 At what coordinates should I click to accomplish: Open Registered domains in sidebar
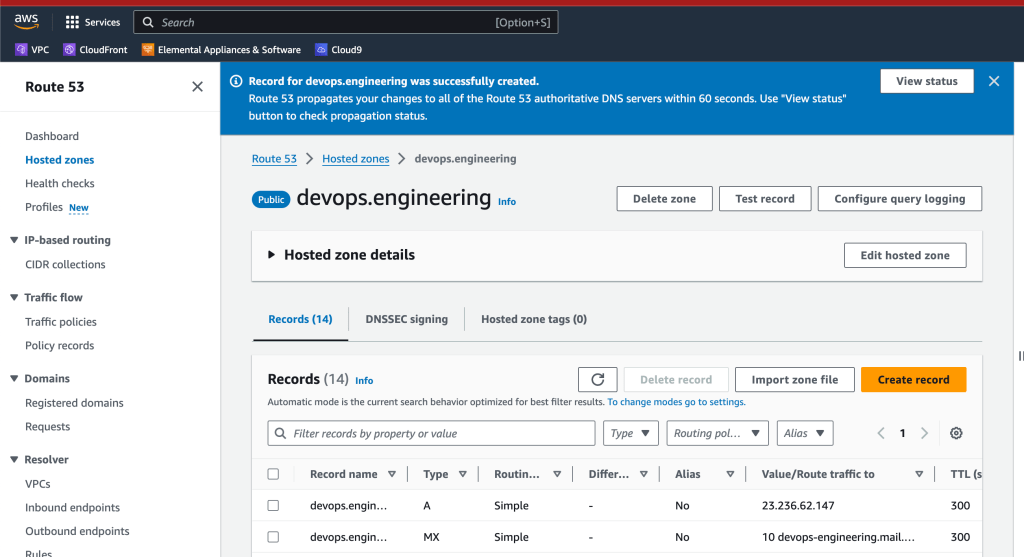[74, 403]
